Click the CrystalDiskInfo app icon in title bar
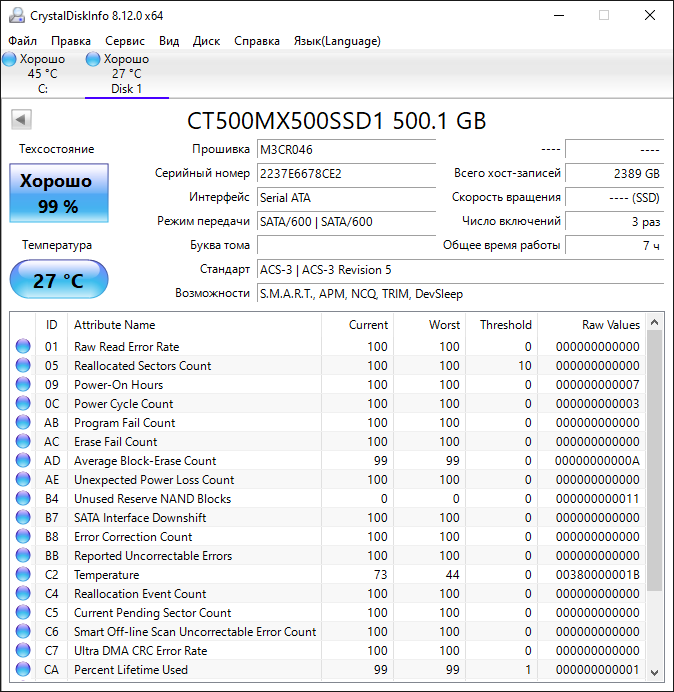The image size is (674, 692). [x=14, y=15]
